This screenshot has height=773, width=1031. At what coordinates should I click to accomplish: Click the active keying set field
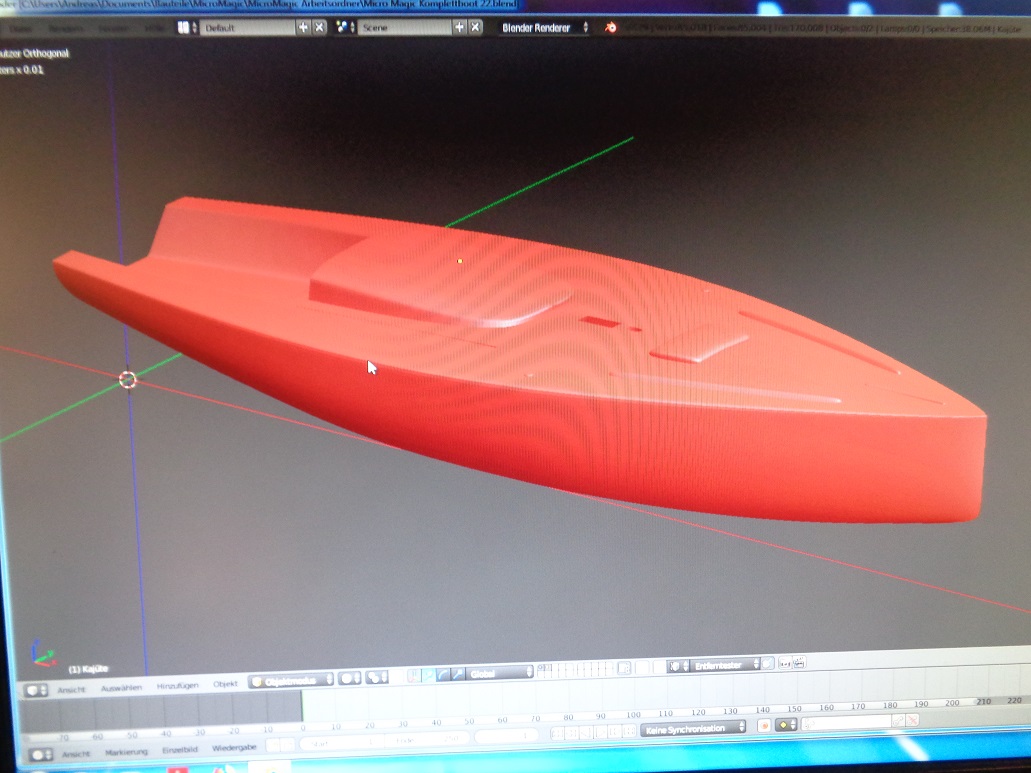click(x=846, y=723)
